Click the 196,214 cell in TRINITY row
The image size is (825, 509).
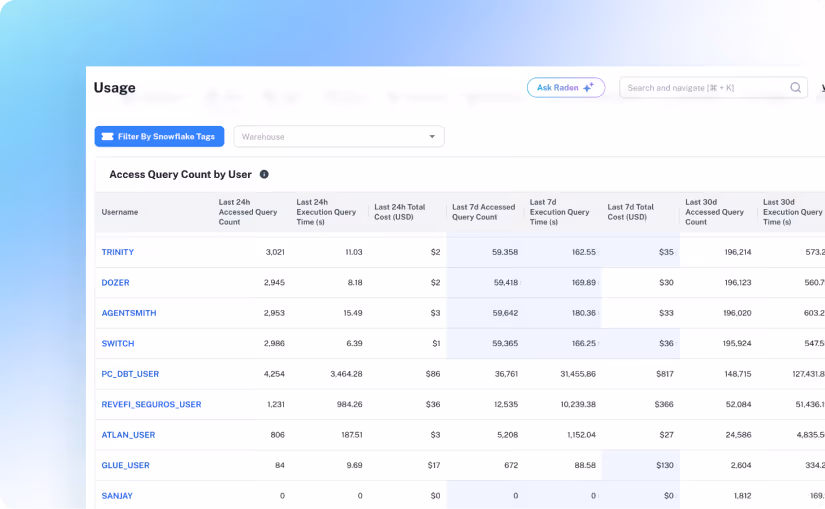tap(738, 252)
